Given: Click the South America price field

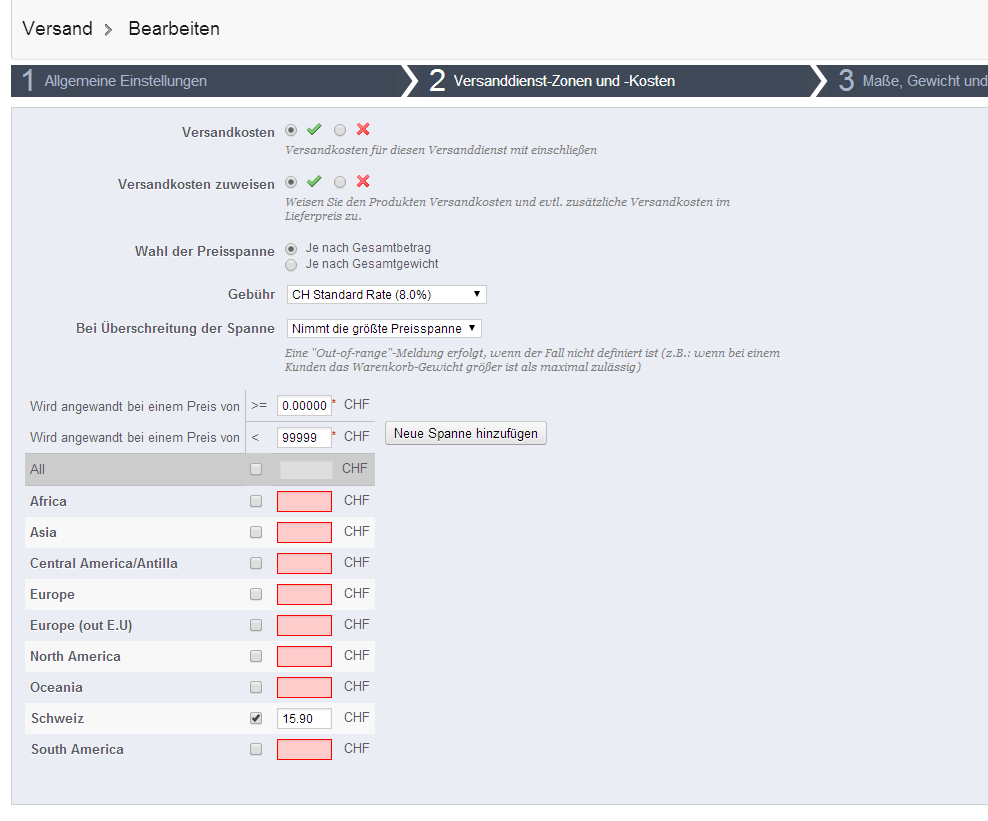Looking at the screenshot, I should [304, 749].
